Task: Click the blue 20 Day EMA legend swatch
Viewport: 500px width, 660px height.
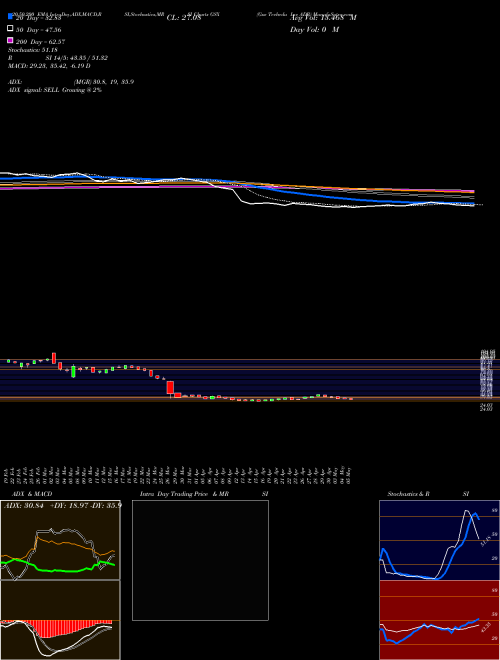Action: (10, 17)
